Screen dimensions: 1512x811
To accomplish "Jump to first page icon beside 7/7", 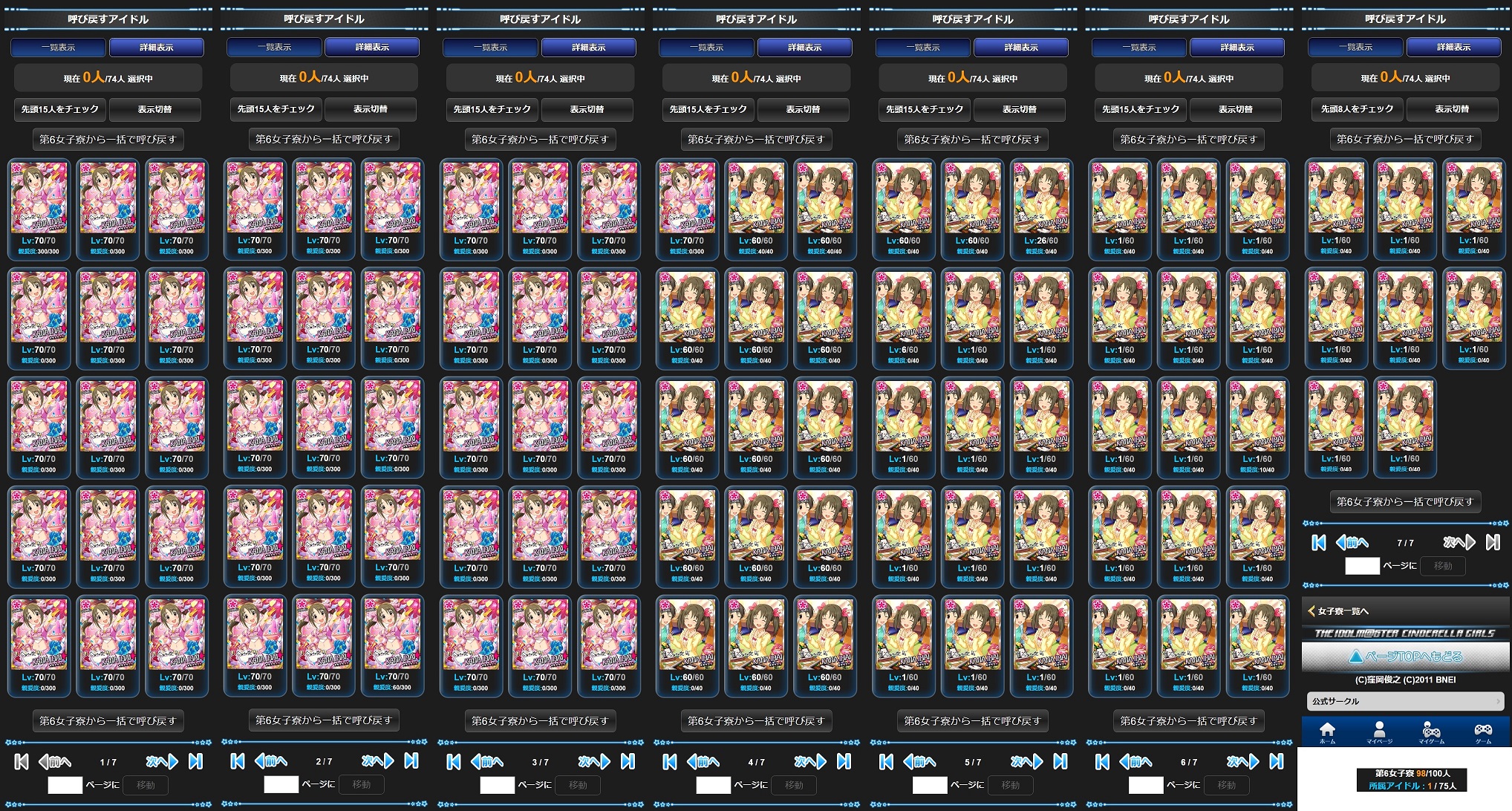I will (1319, 543).
